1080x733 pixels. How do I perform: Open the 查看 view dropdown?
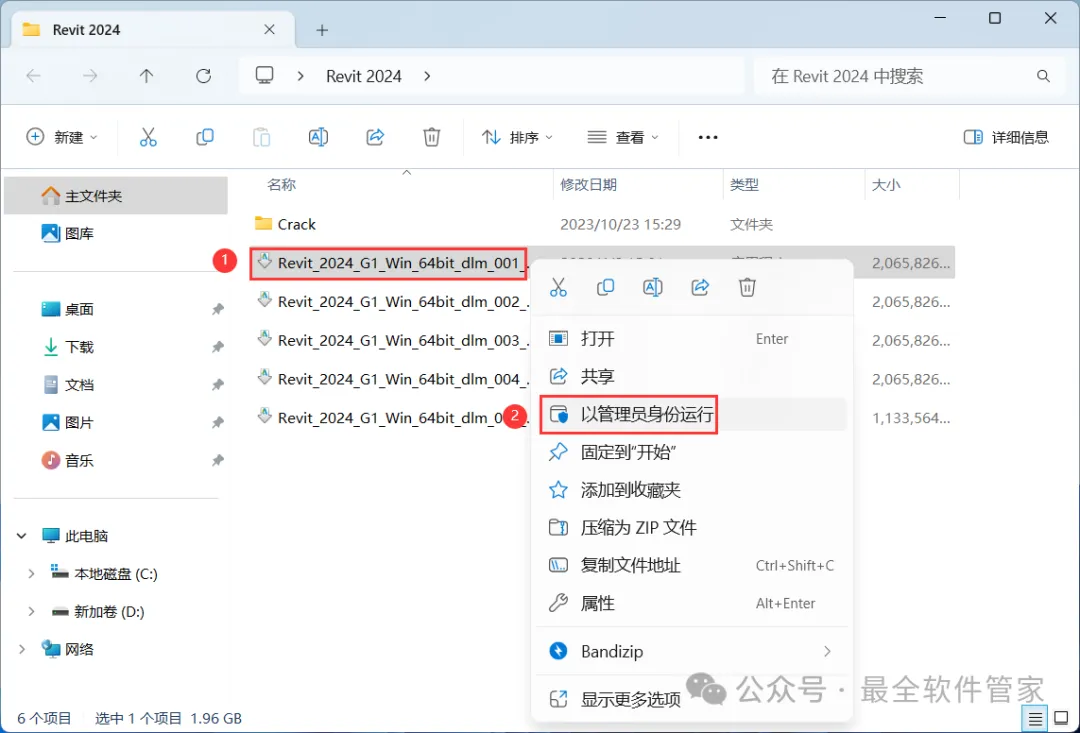pos(623,137)
